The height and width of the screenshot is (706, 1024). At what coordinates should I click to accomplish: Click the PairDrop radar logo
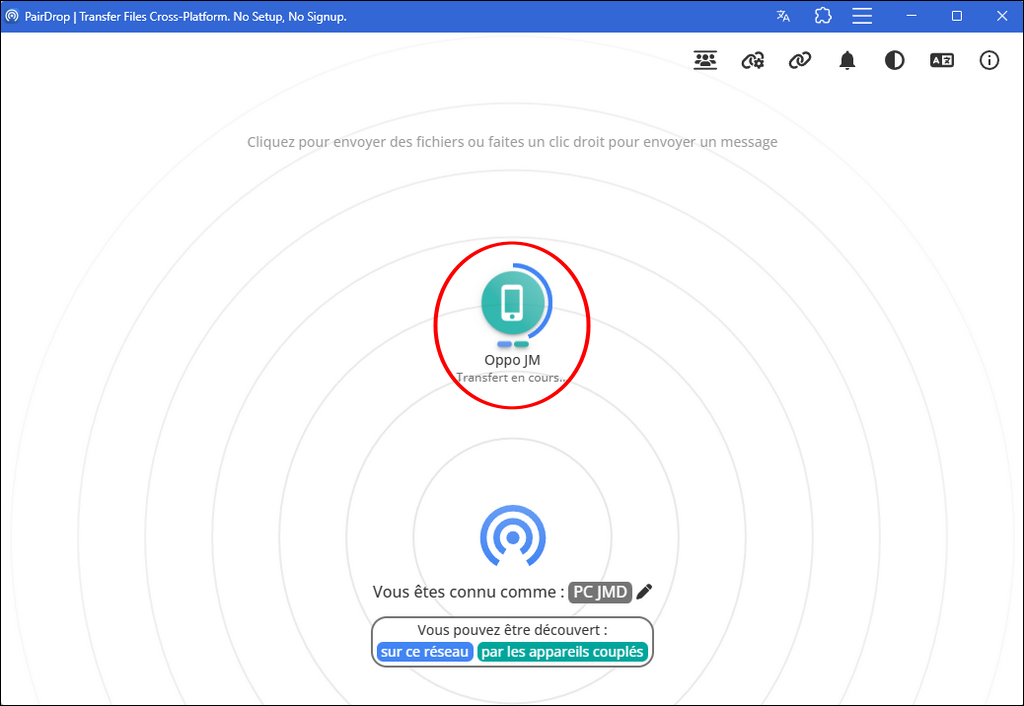[x=512, y=537]
